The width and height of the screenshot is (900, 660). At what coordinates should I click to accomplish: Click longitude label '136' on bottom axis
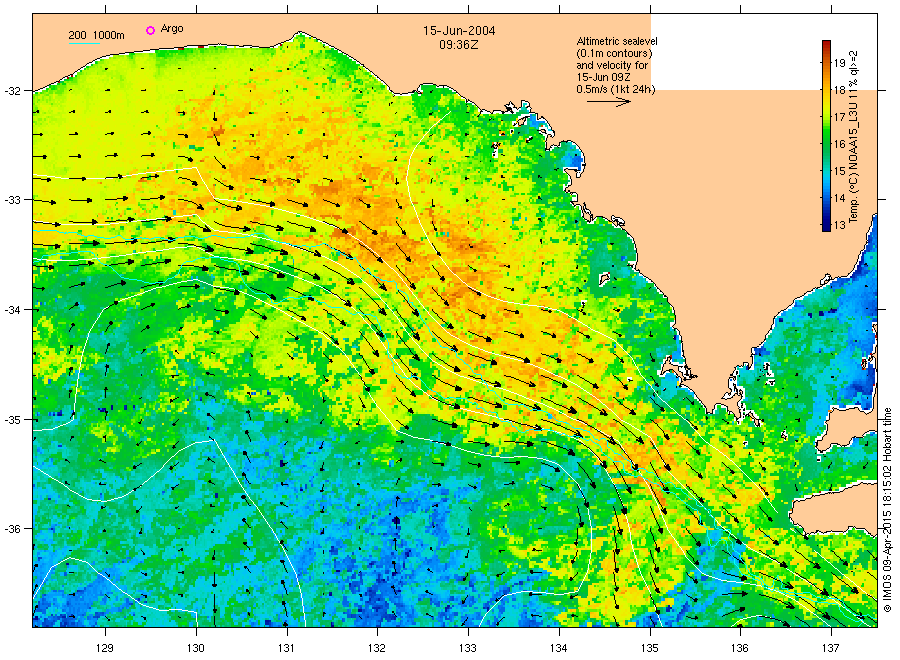pyautogui.click(x=740, y=648)
